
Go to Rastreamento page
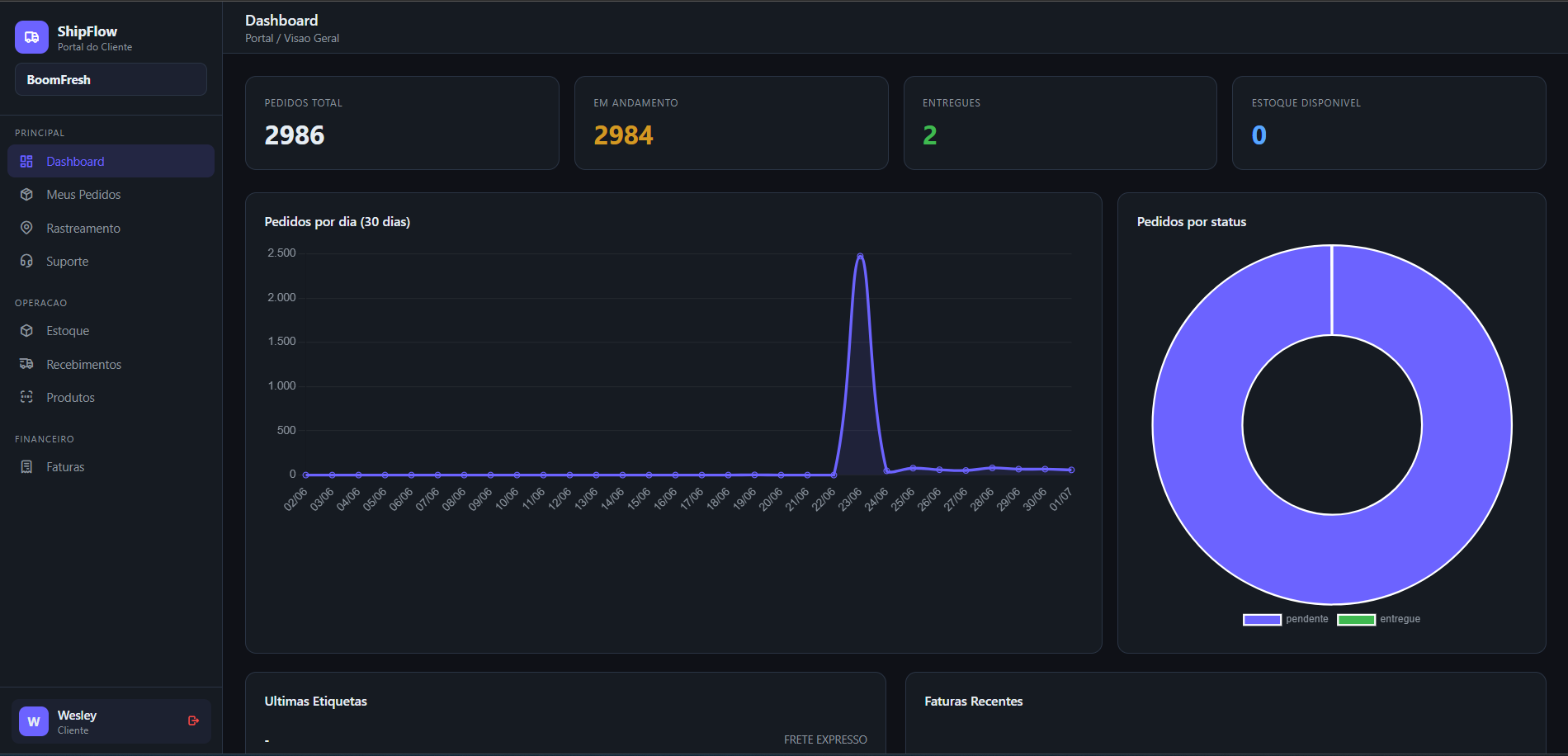[111, 228]
